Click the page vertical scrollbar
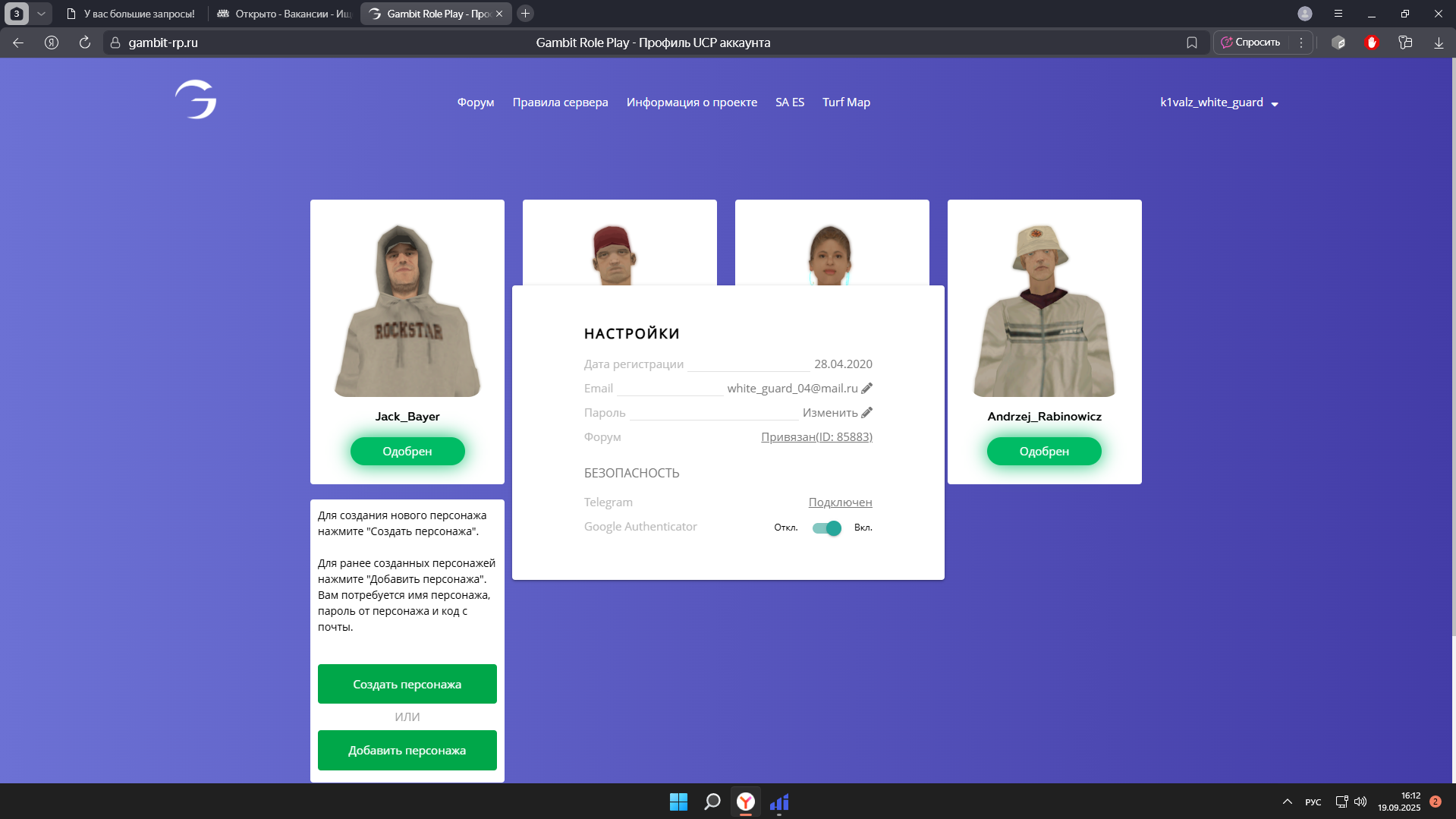The width and height of the screenshot is (1456, 819). pos(1453,347)
